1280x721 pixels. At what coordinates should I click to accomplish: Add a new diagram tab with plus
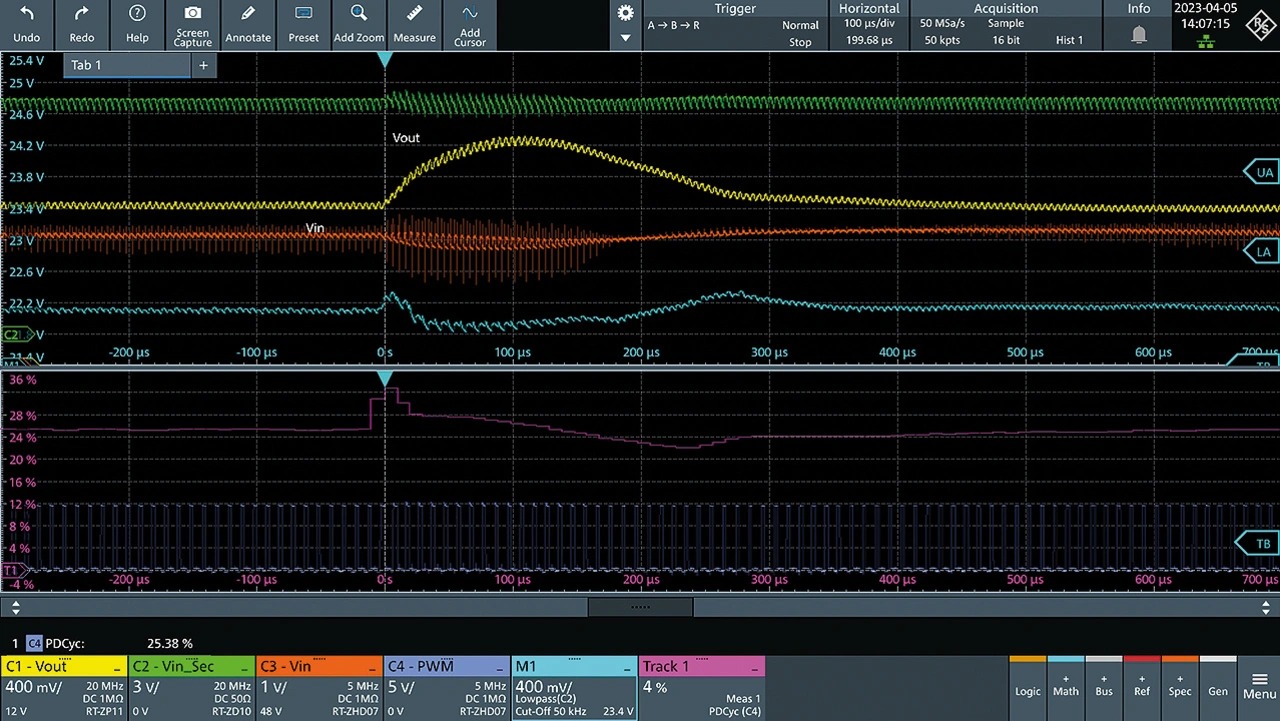point(203,65)
